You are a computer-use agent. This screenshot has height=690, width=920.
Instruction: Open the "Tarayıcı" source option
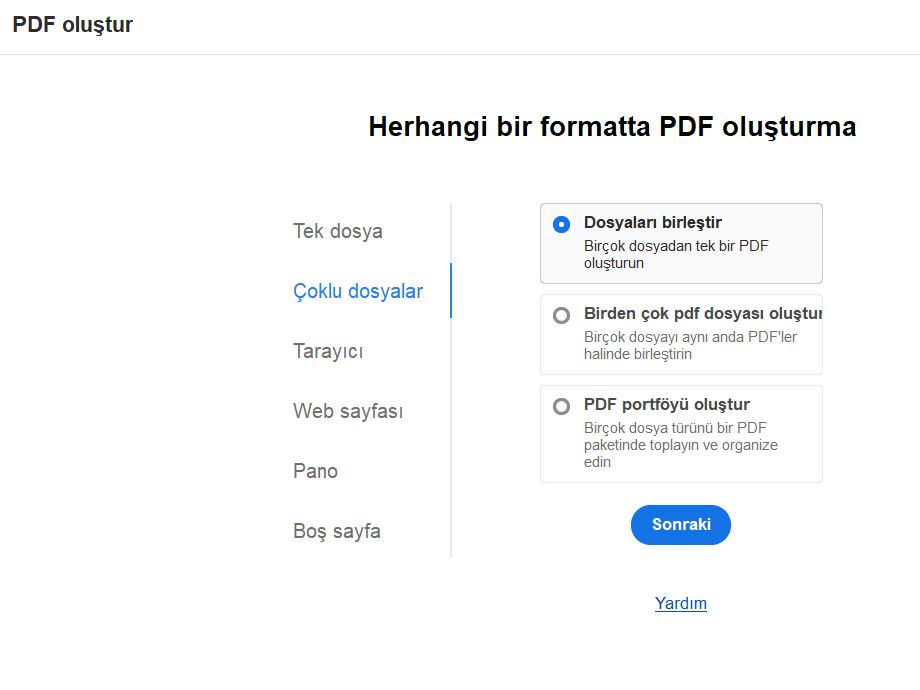pyautogui.click(x=328, y=351)
